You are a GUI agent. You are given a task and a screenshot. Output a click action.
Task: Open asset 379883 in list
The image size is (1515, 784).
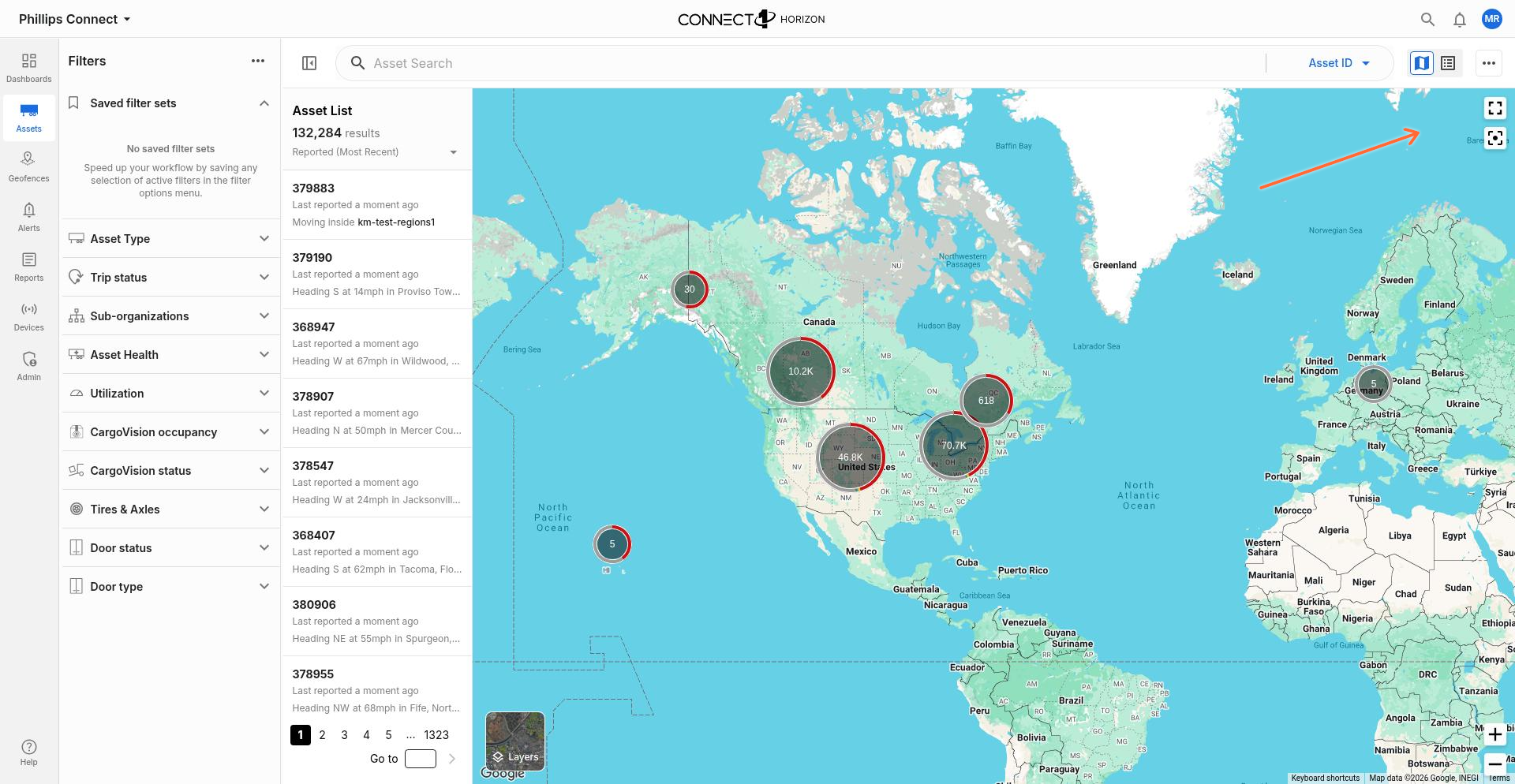[377, 205]
